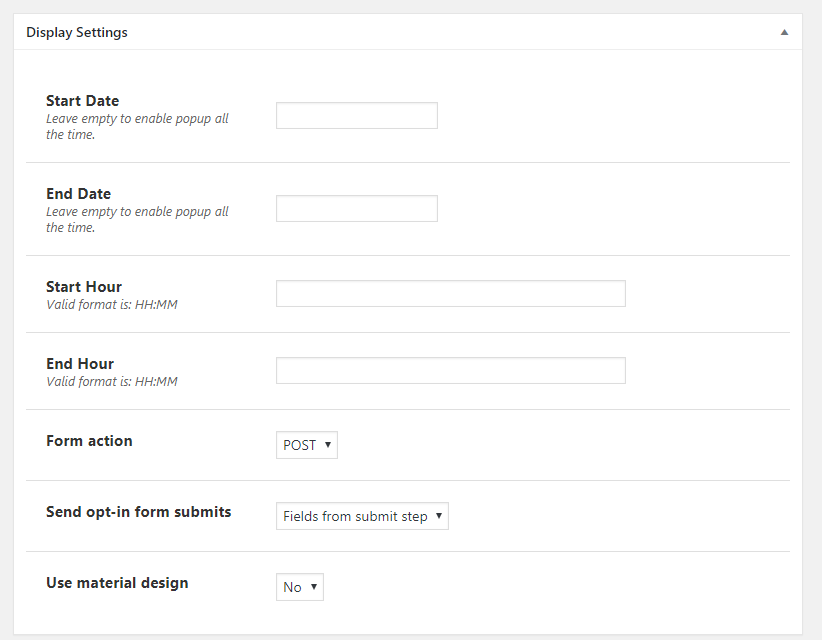This screenshot has height=640, width=822.
Task: Focus the End Date text box
Action: [x=356, y=209]
